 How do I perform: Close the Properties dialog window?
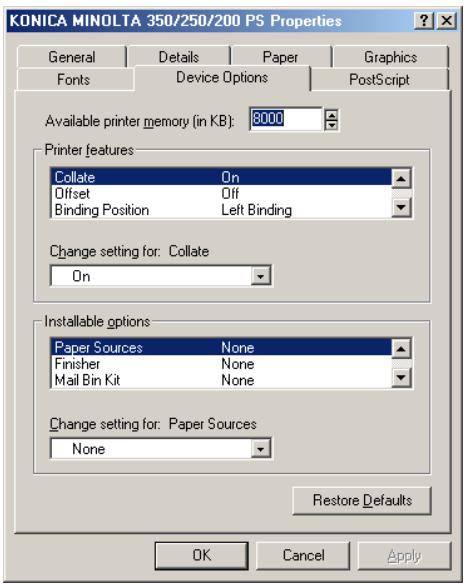446,21
